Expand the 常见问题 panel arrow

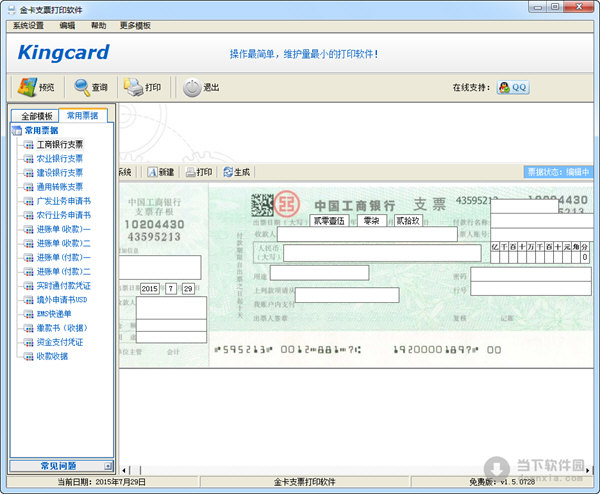tap(108, 466)
